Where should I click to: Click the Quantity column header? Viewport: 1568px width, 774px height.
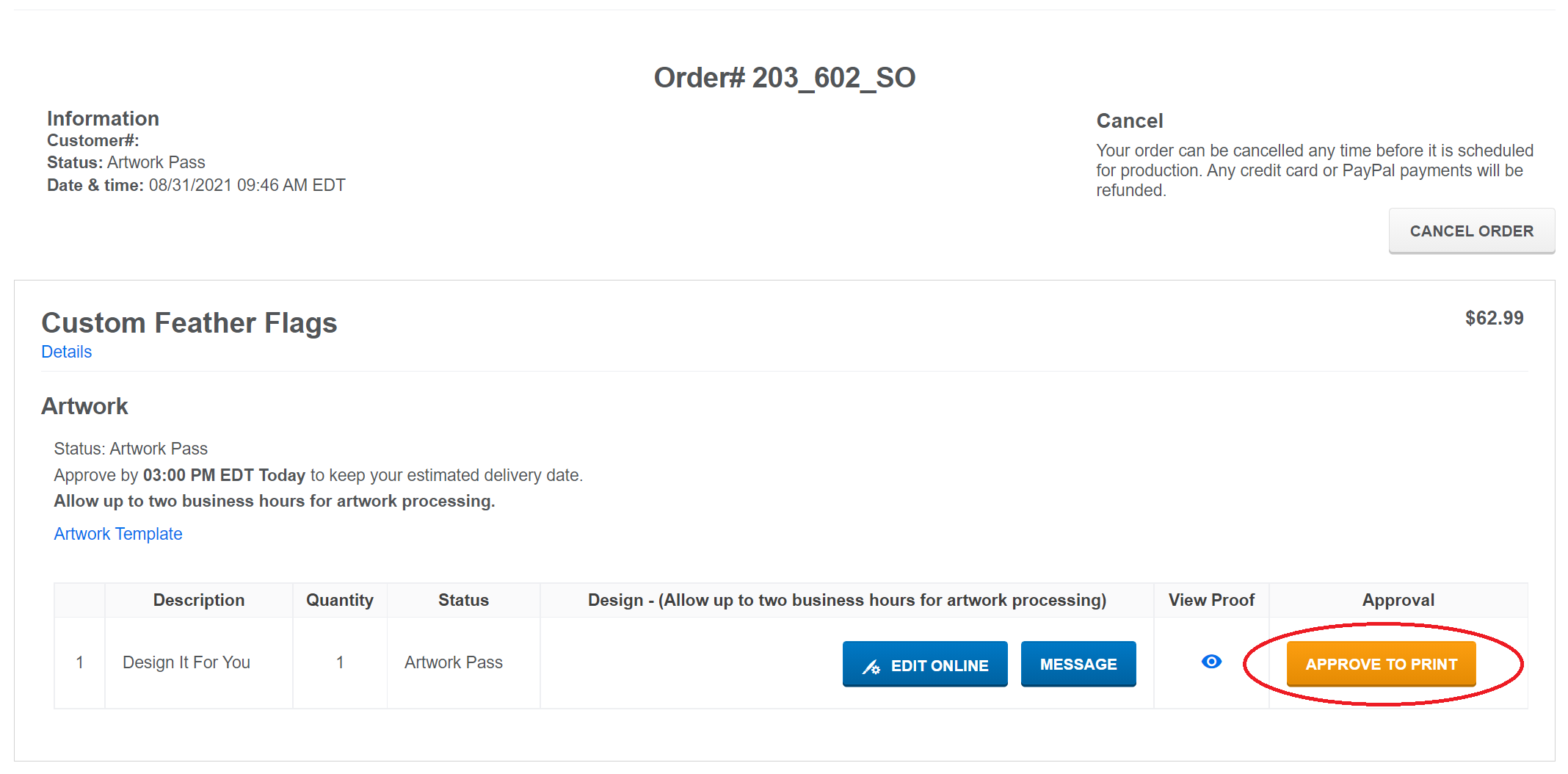coord(339,600)
